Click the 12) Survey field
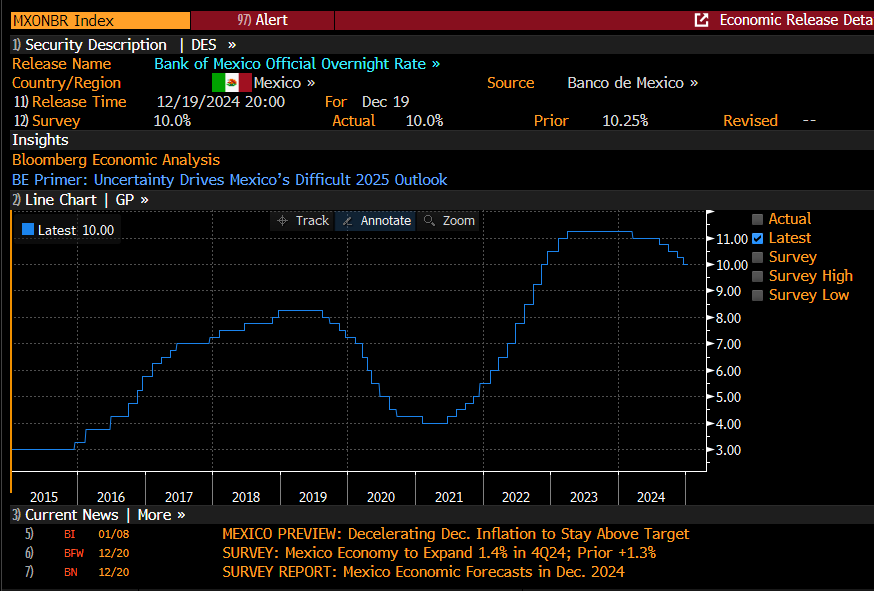Viewport: 874px width, 591px height. point(47,121)
